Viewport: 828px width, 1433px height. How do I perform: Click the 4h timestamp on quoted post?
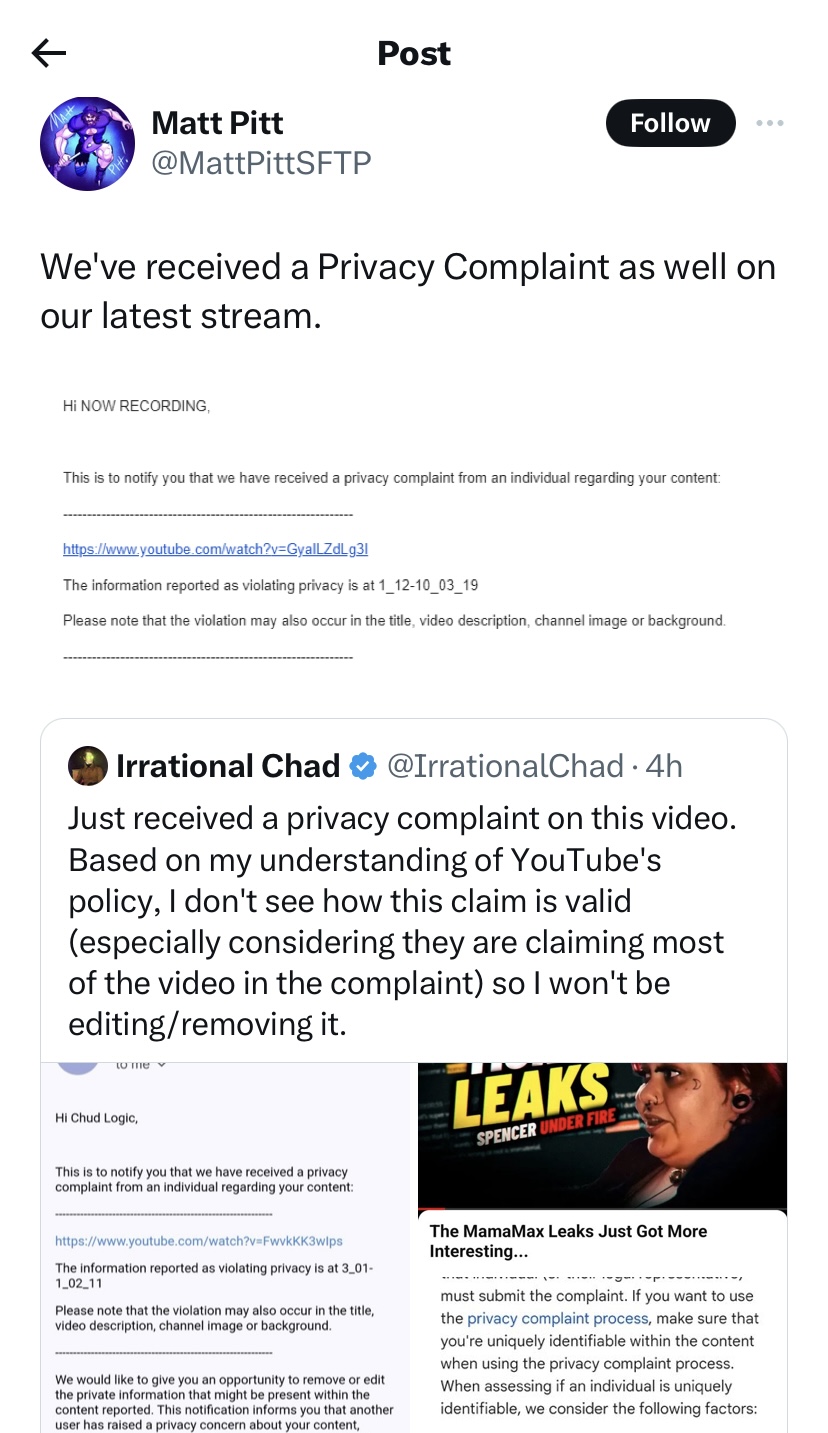[x=664, y=766]
